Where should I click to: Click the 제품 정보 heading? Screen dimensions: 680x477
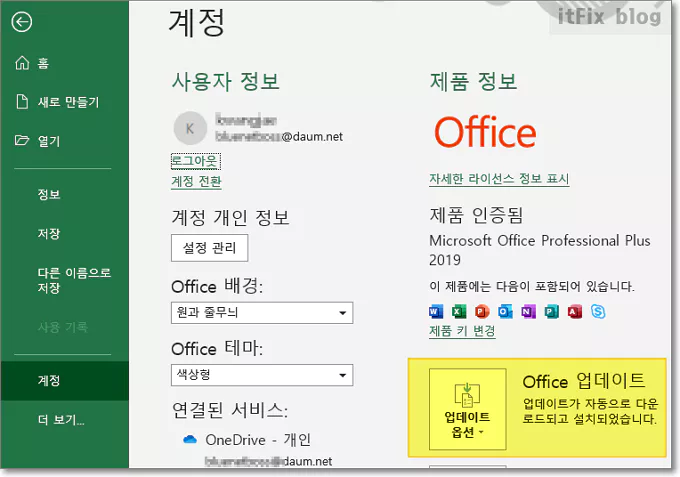pos(473,81)
